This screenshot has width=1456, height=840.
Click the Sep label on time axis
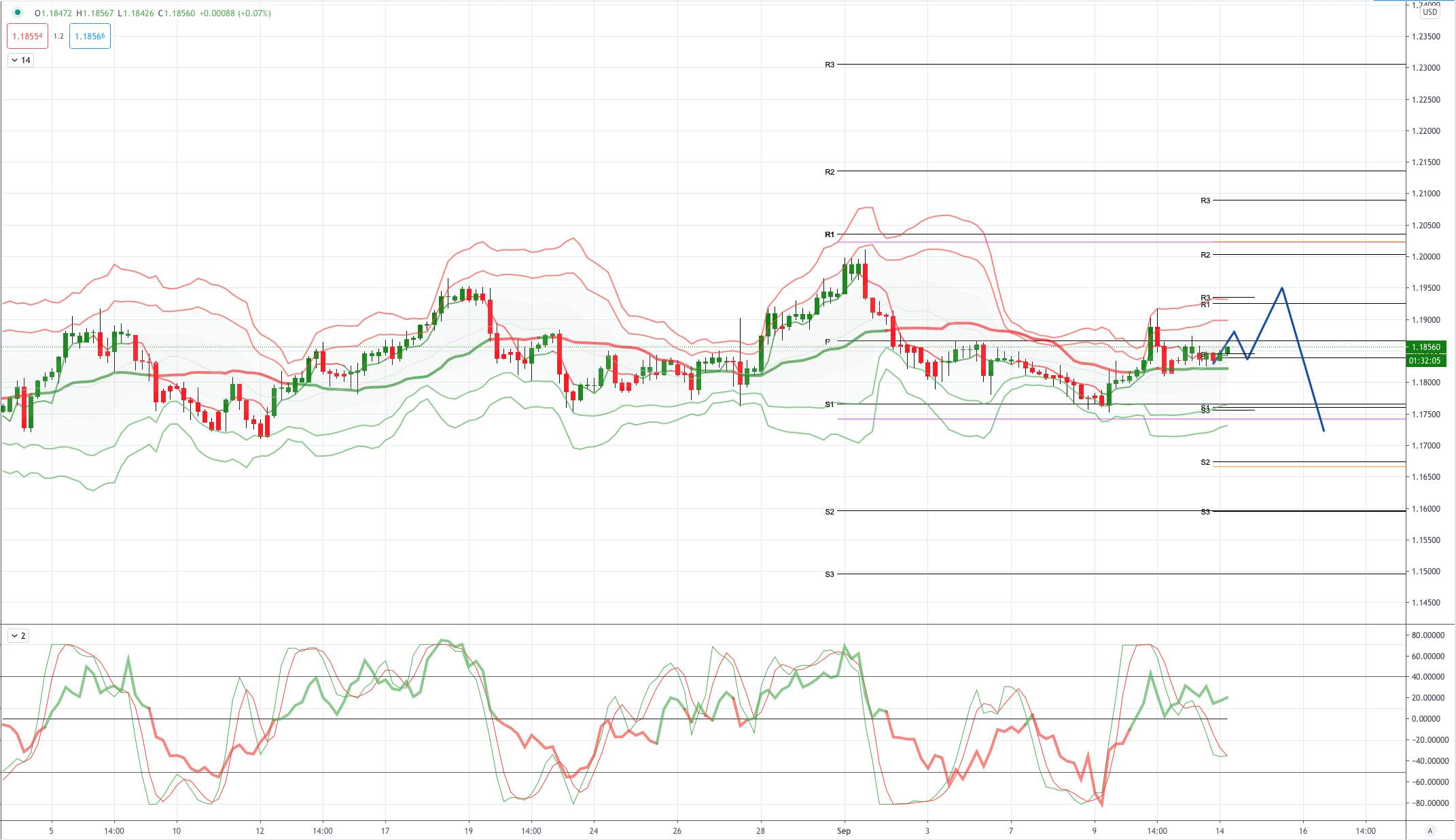844,831
